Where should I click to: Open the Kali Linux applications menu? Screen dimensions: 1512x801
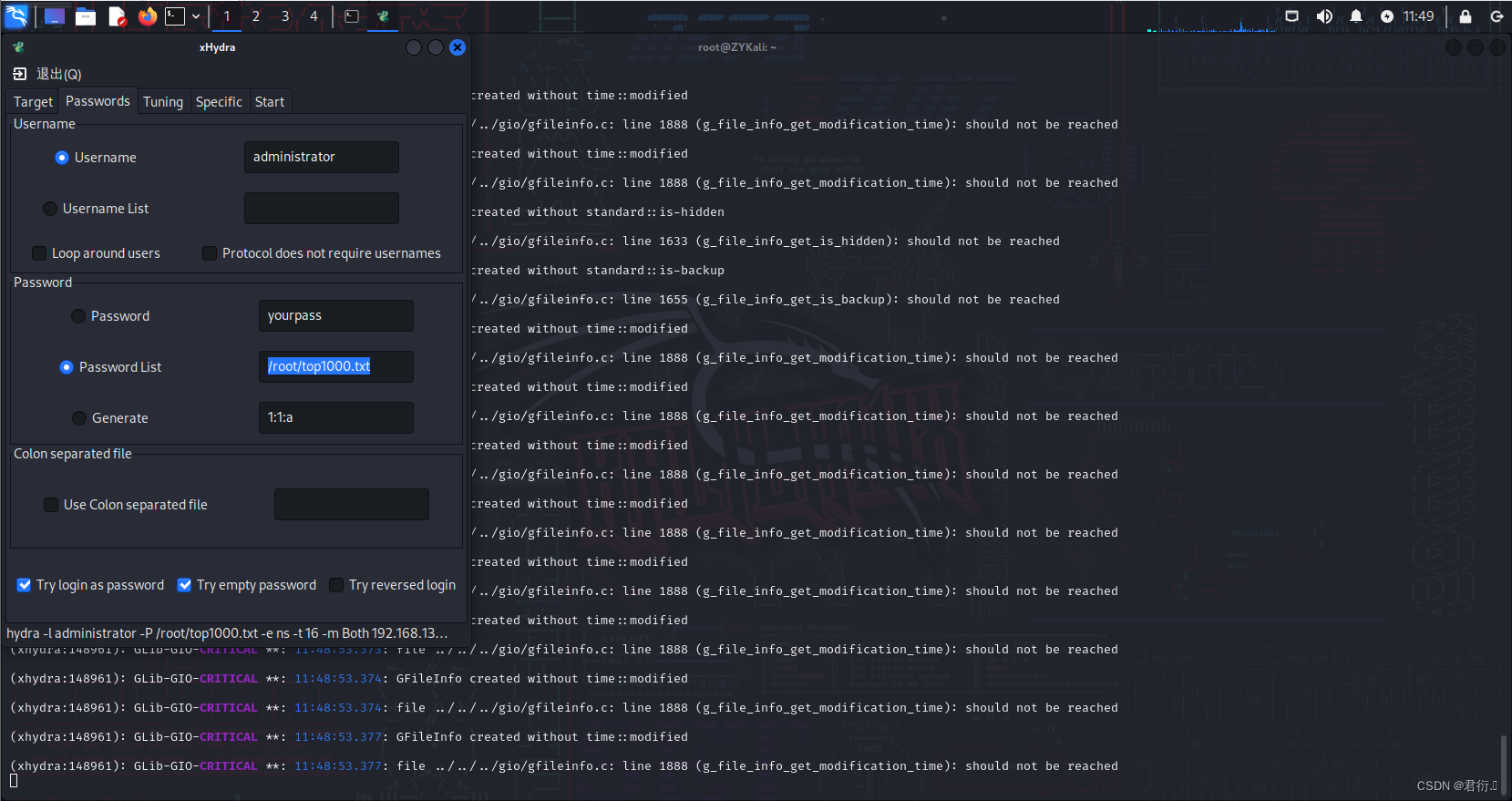[x=16, y=15]
